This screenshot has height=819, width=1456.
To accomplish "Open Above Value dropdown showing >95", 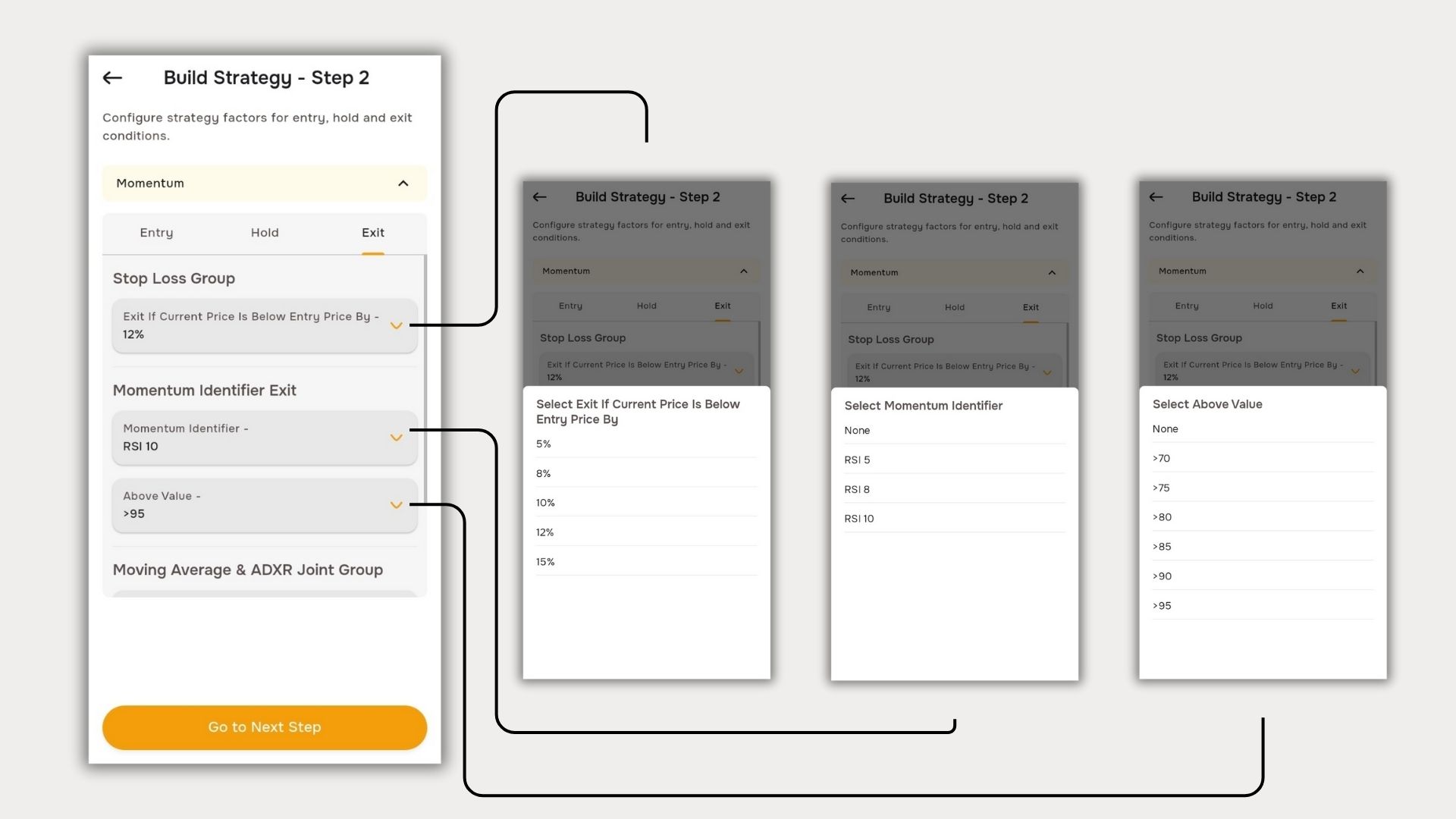I will tap(265, 505).
